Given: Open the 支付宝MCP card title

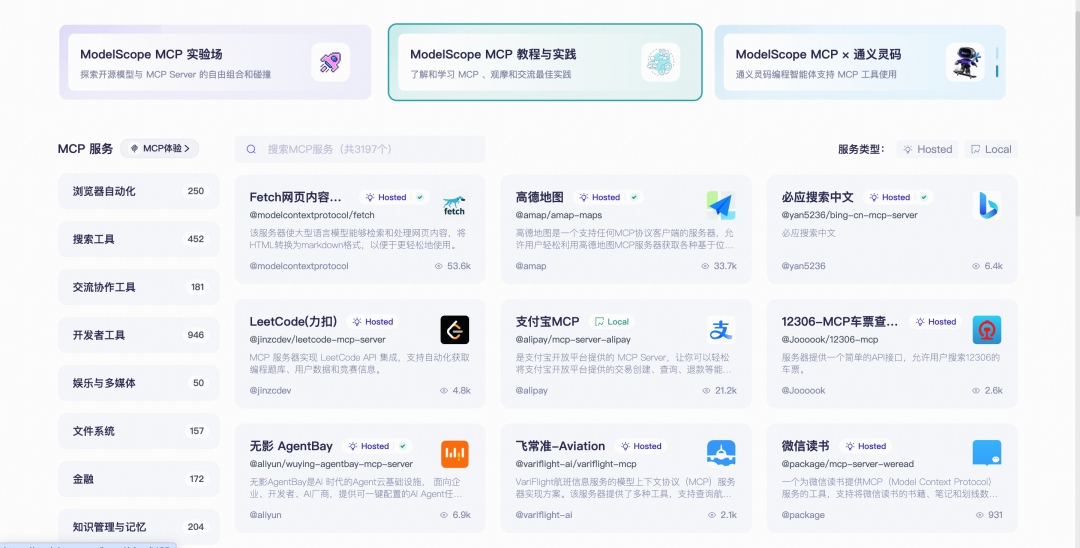Looking at the screenshot, I should click(x=548, y=322).
